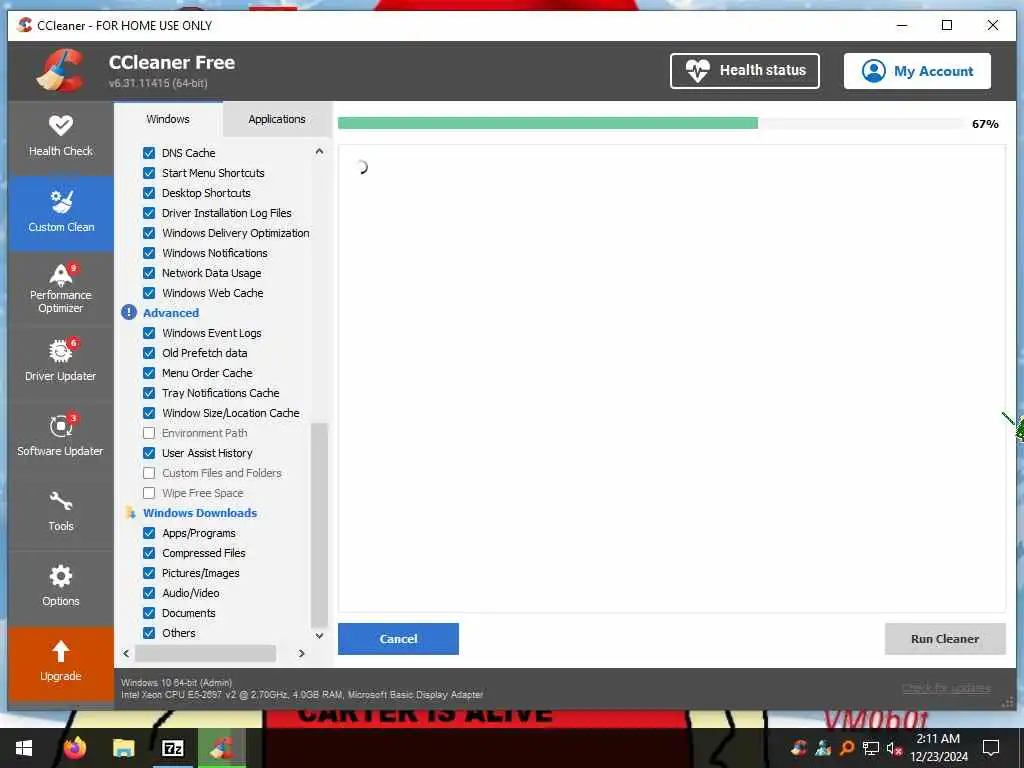Image resolution: width=1024 pixels, height=768 pixels.
Task: Click the vertical list scrollbar thumb
Action: tap(319, 524)
